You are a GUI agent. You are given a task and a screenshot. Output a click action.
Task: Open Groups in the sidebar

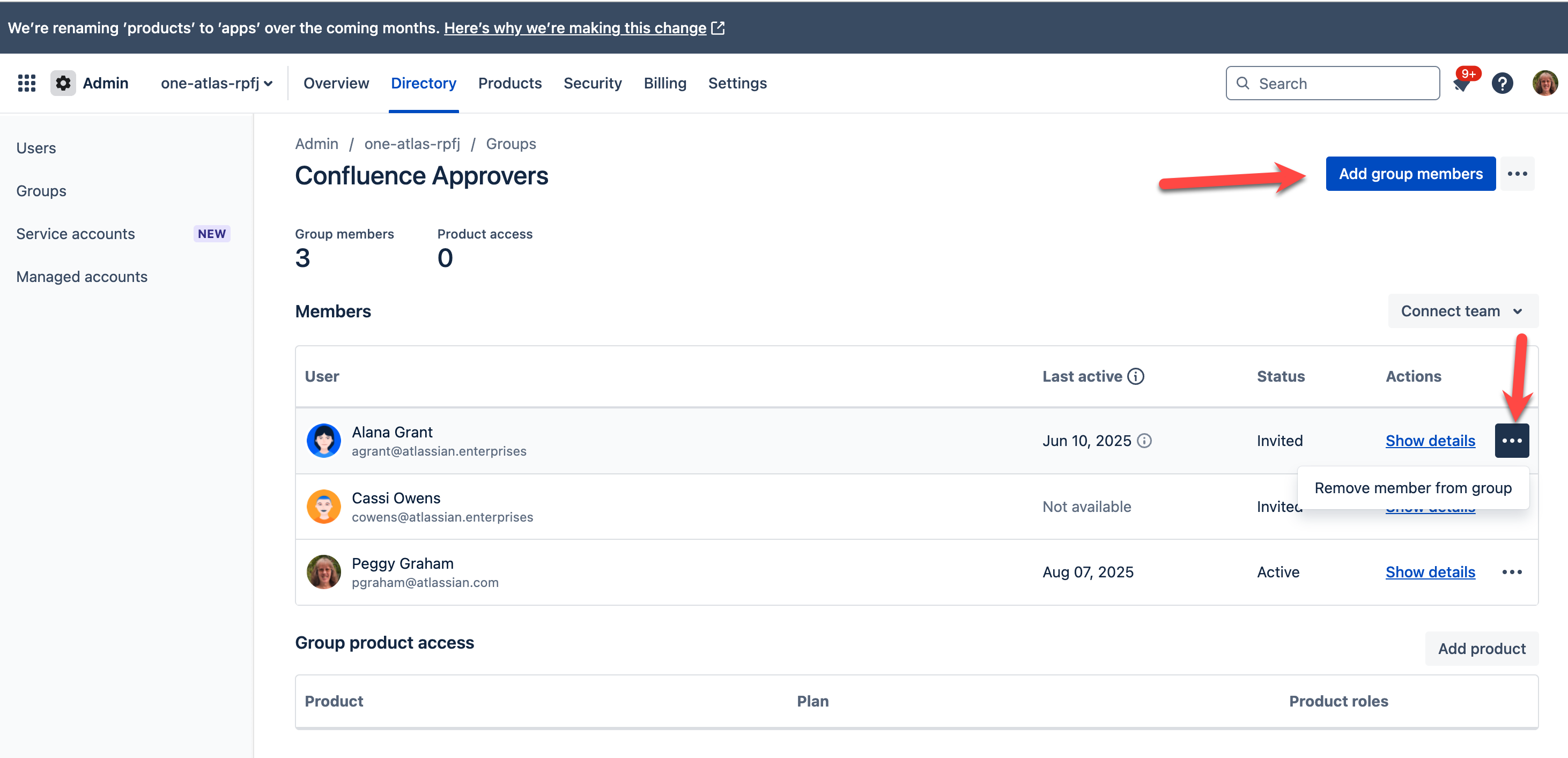pyautogui.click(x=41, y=191)
